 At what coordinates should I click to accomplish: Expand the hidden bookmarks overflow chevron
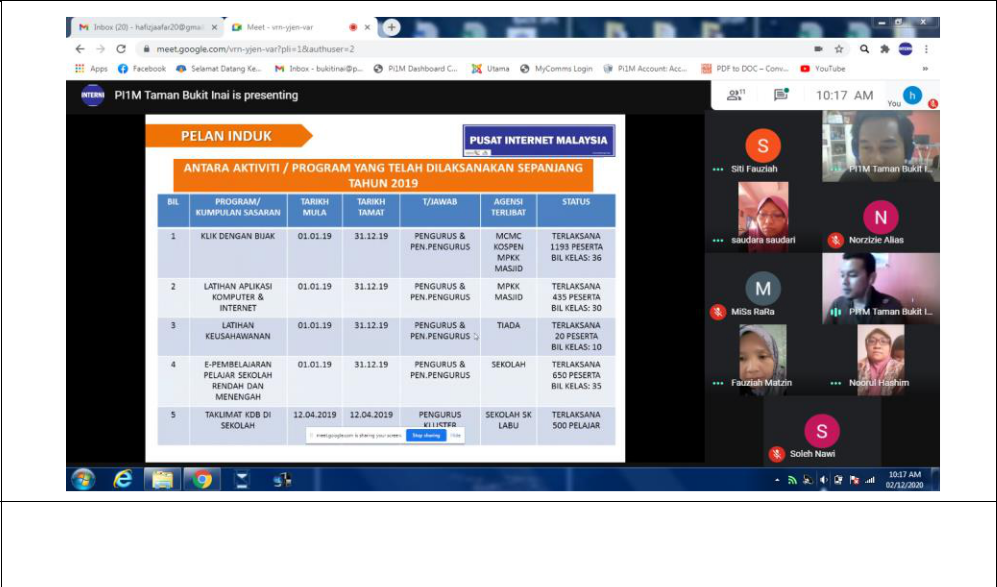click(924, 69)
